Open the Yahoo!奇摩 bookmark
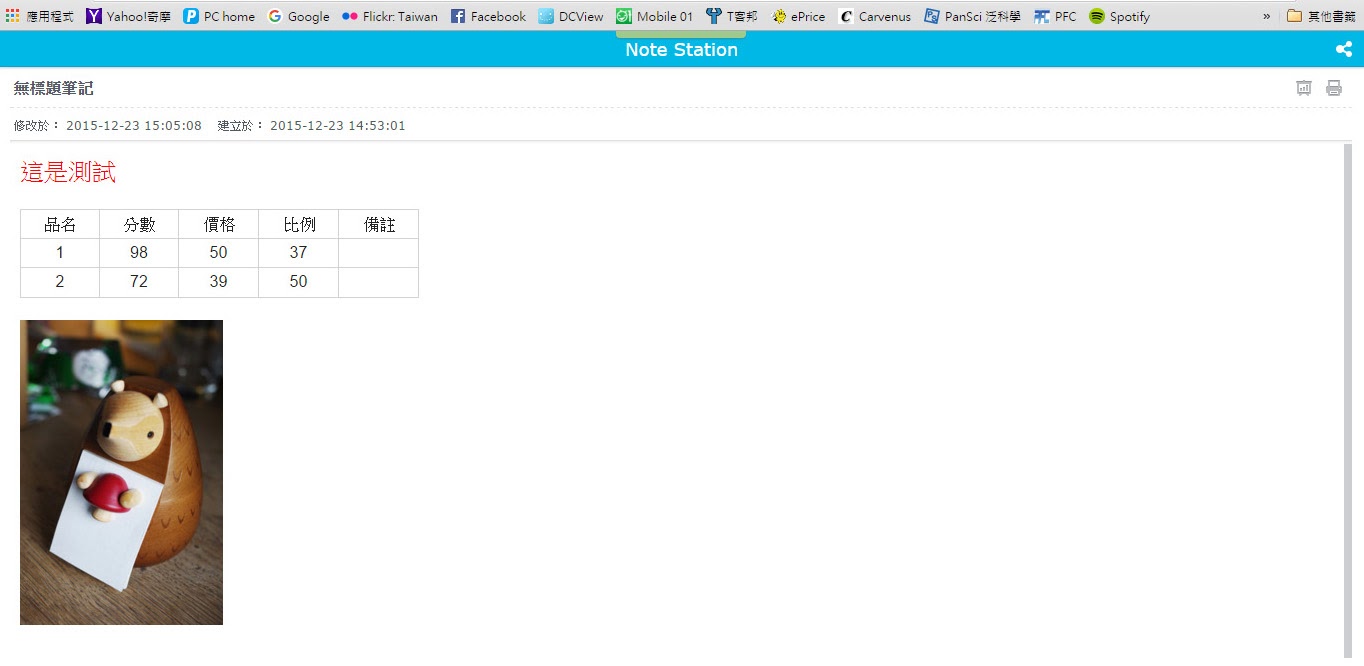 point(129,16)
